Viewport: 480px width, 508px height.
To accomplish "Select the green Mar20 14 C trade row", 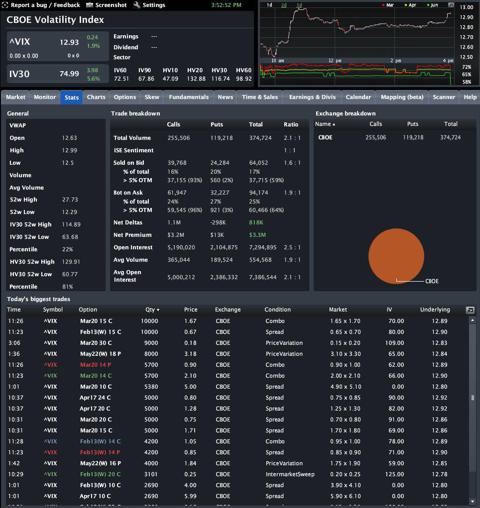I will pos(236,376).
